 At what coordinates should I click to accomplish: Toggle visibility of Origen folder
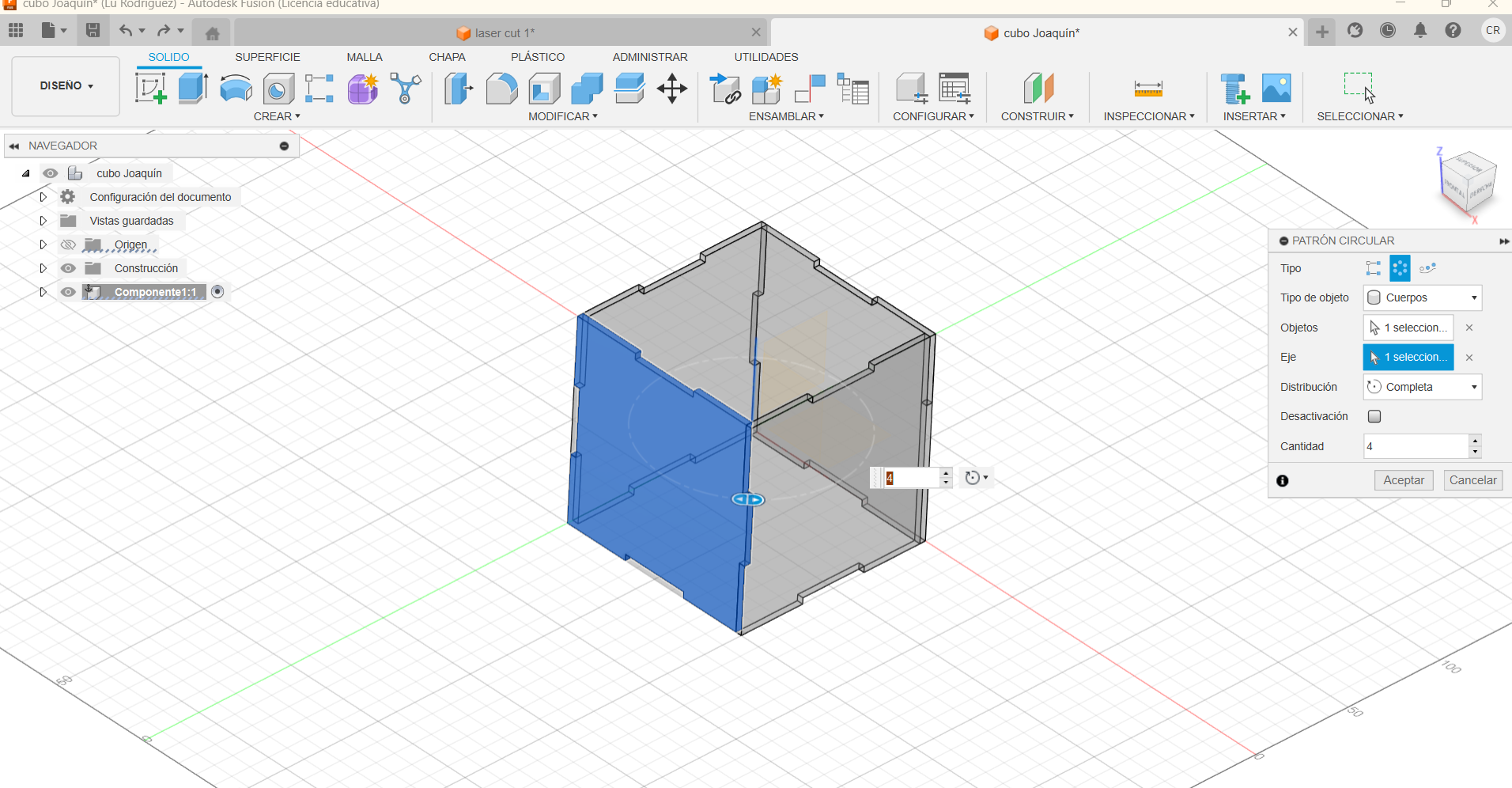click(69, 244)
